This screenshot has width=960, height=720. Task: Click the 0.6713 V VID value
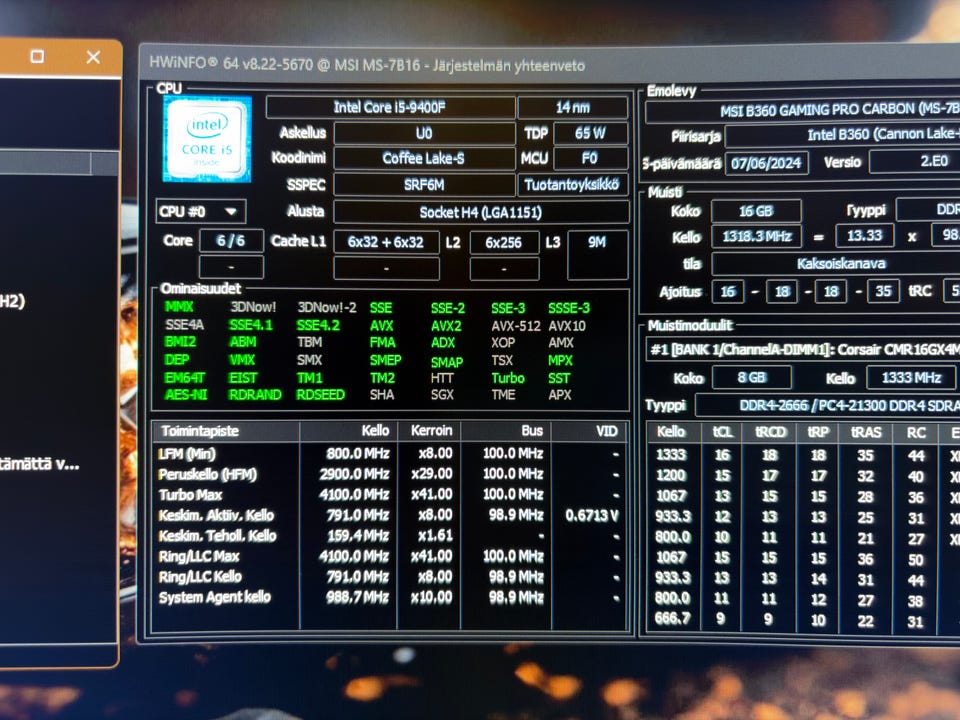(591, 516)
